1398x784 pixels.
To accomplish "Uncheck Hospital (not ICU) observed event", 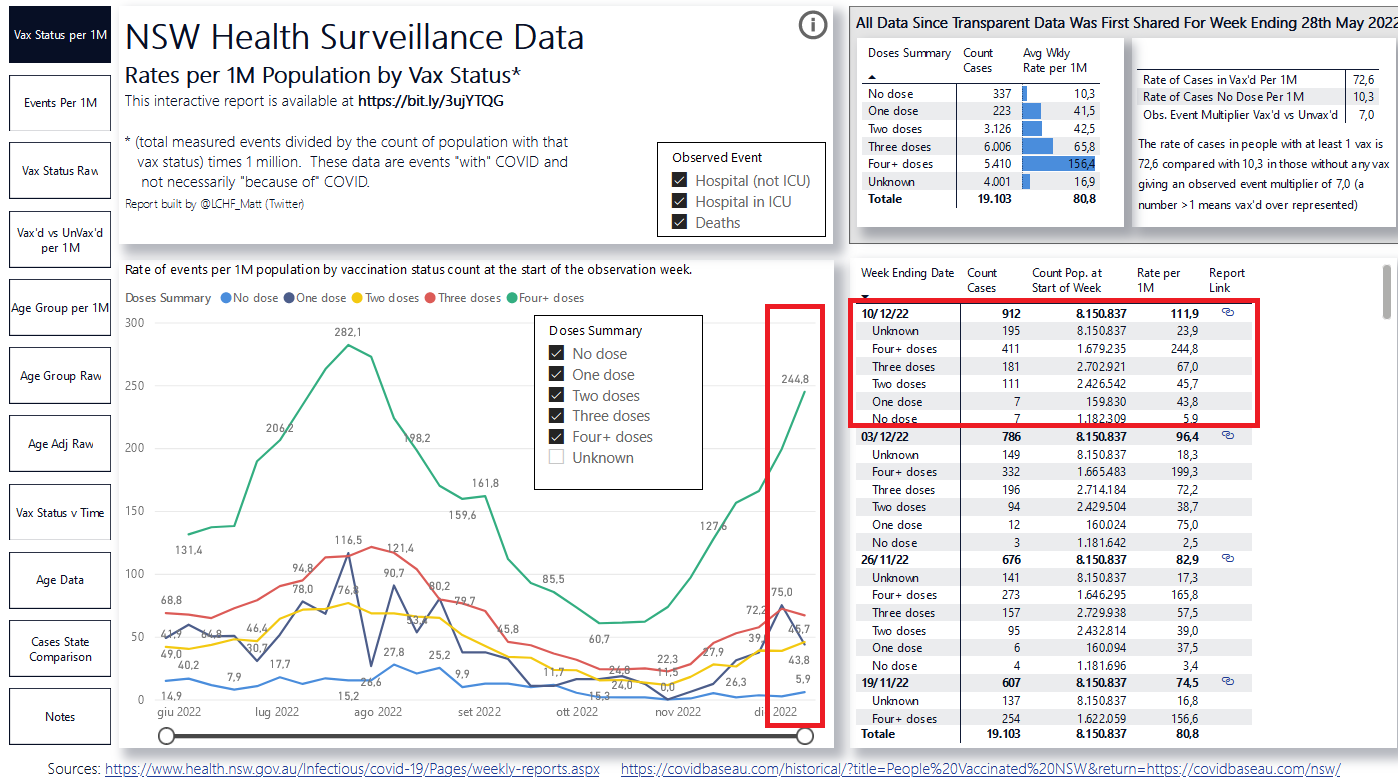I will 680,181.
